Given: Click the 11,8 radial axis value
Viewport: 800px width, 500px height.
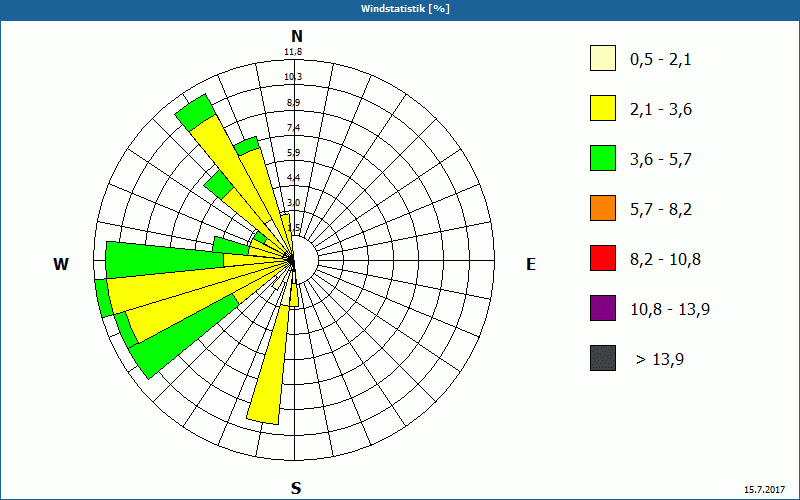Looking at the screenshot, I should (x=293, y=52).
